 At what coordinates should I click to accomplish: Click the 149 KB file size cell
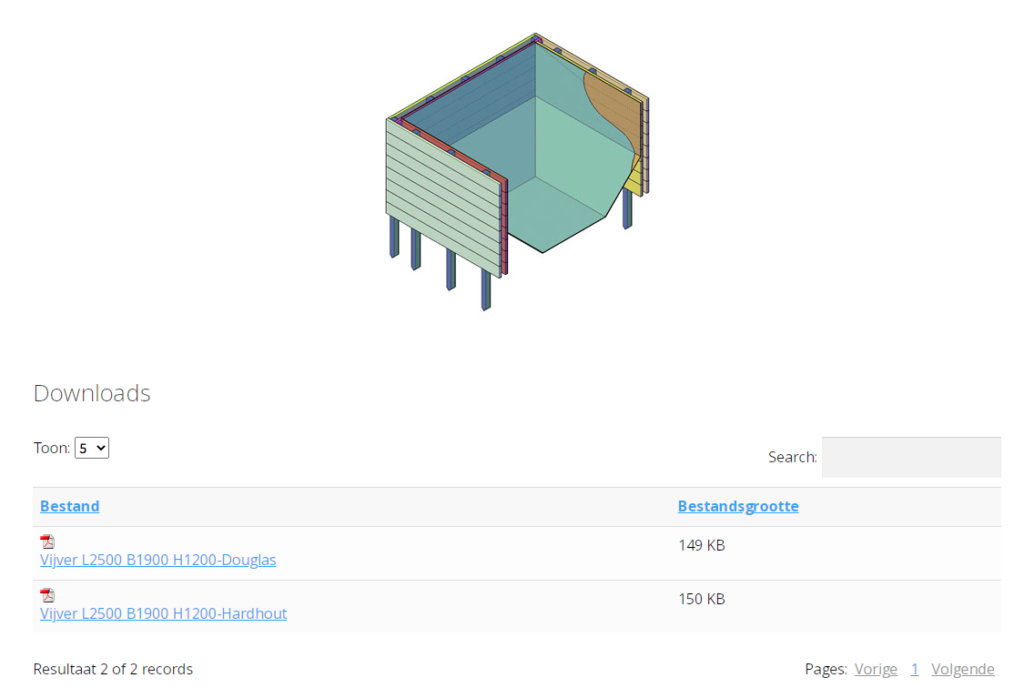click(x=701, y=546)
